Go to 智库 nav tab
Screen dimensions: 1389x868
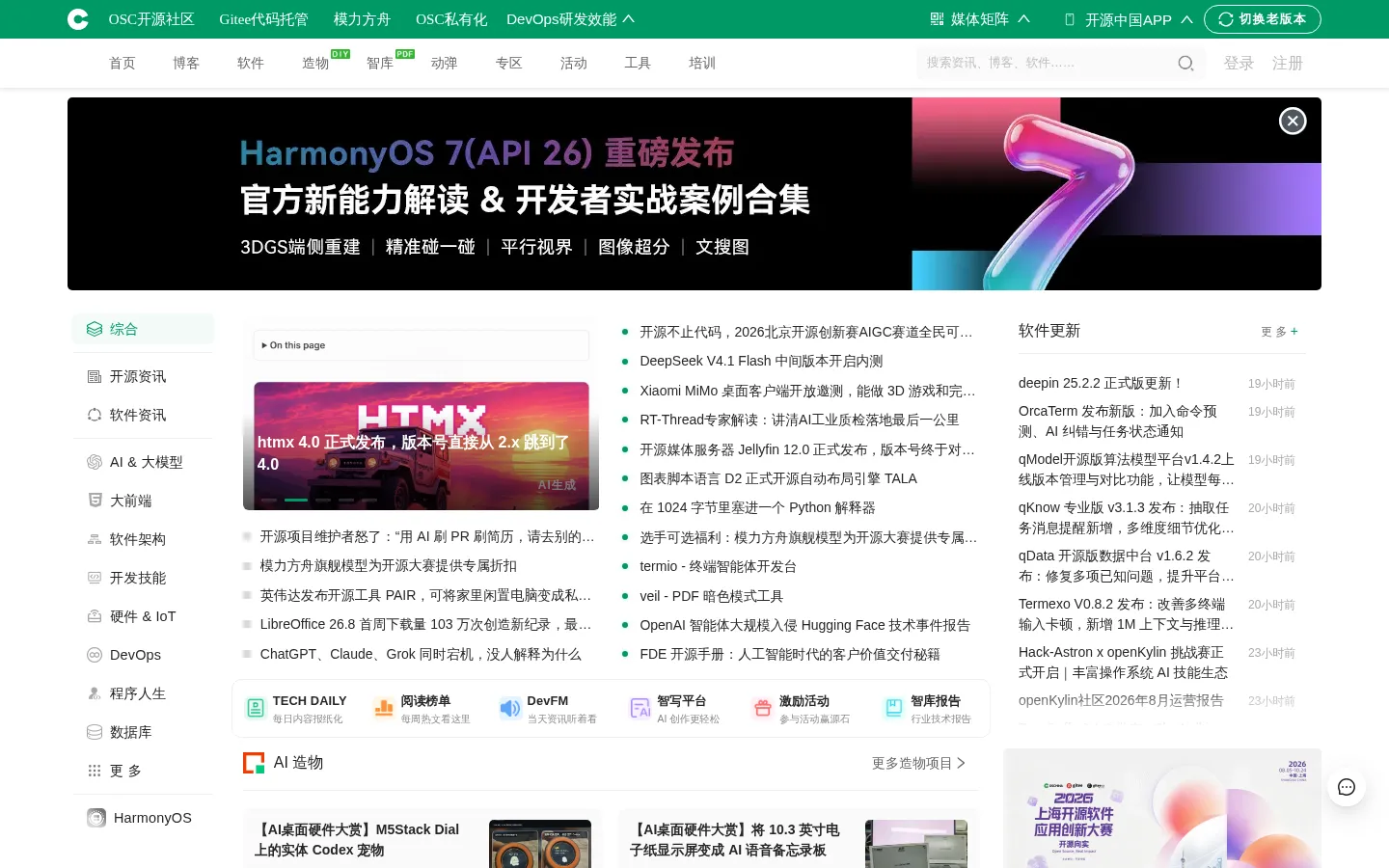tap(380, 63)
